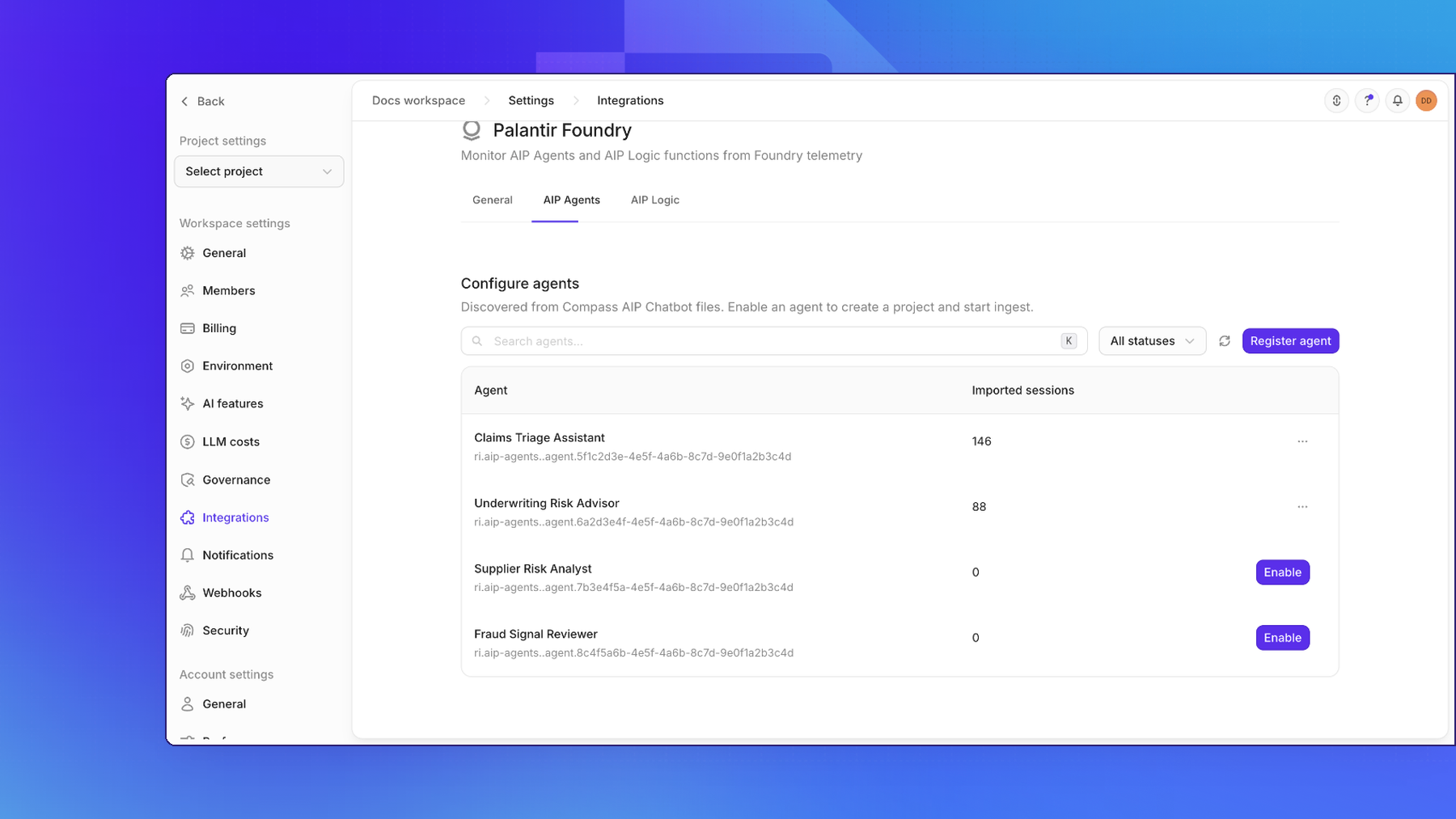
Task: Open the All statuses filter dropdown
Action: tap(1152, 341)
